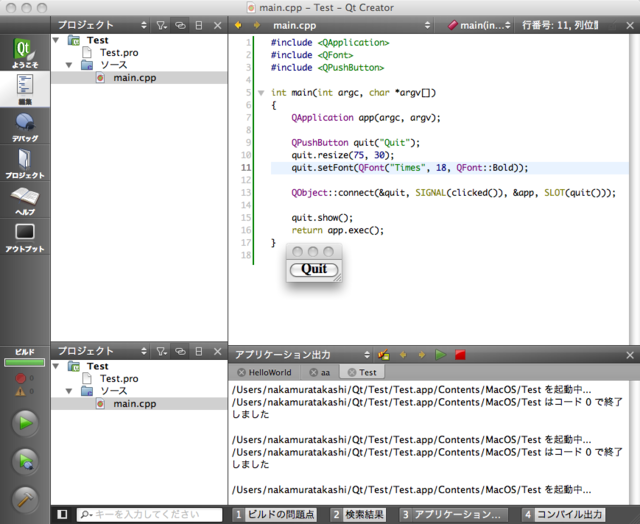Screen dimensions: 640x524
Task: Click the green Run button in sidebar
Action: pyautogui.click(x=25, y=423)
